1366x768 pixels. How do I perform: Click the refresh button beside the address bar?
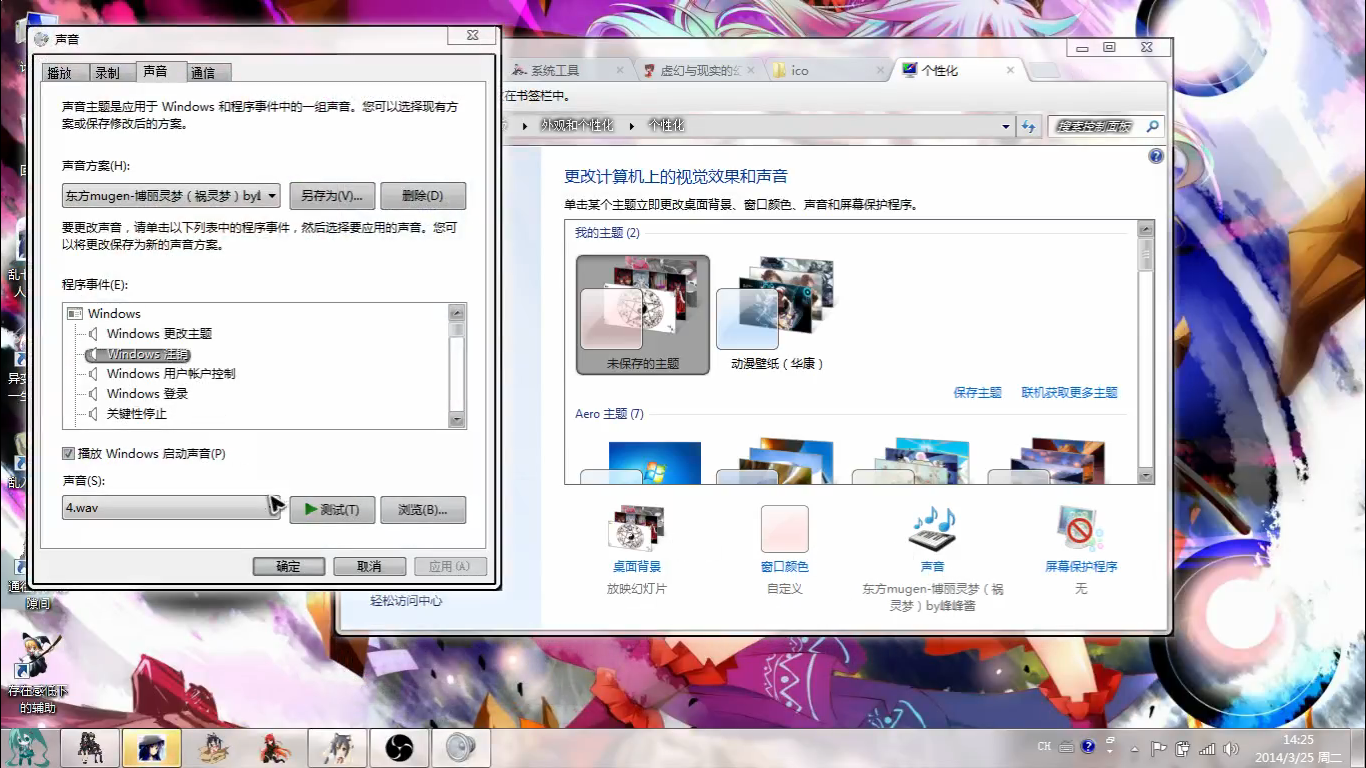(1028, 126)
